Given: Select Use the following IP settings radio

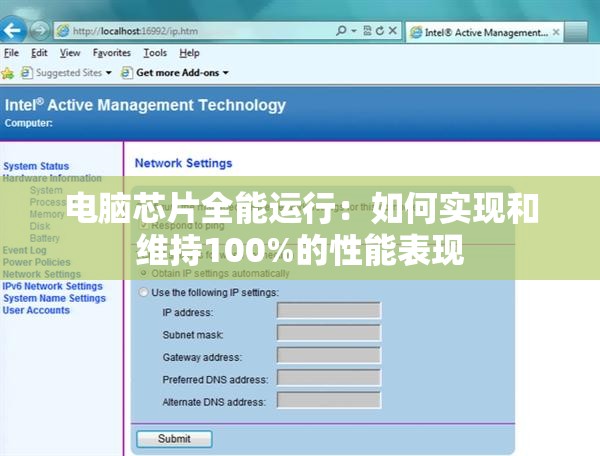Looking at the screenshot, I should [x=143, y=292].
